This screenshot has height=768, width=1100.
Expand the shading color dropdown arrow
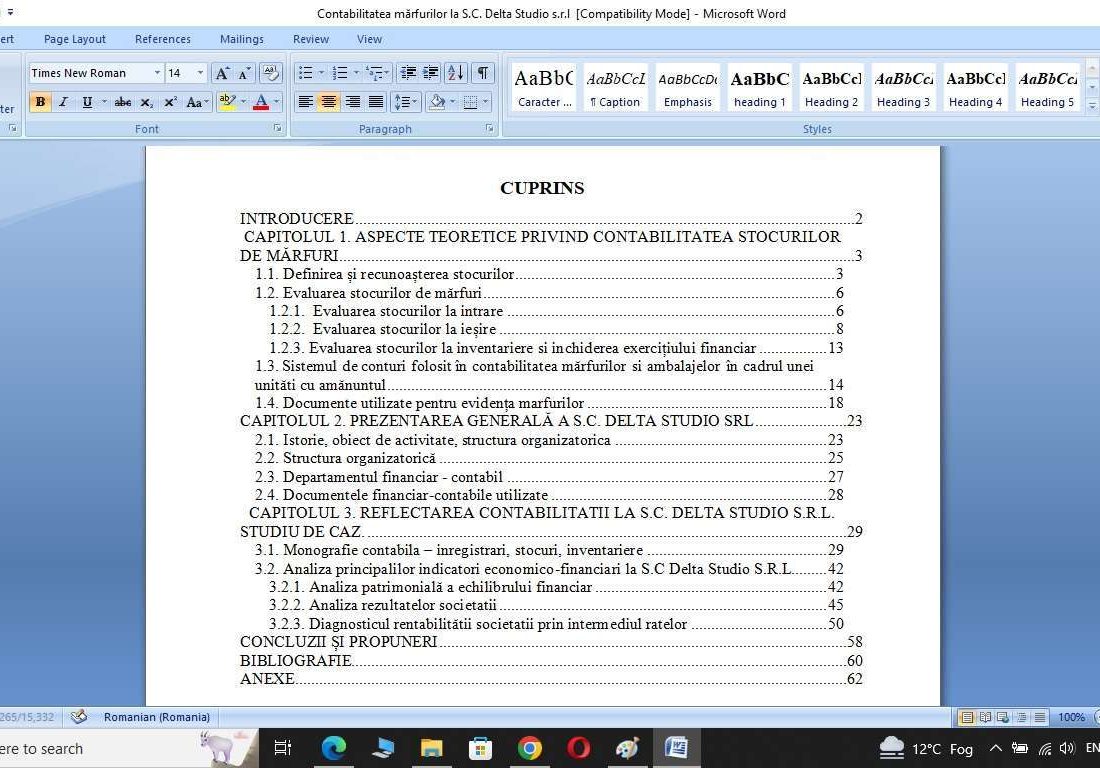(x=452, y=102)
